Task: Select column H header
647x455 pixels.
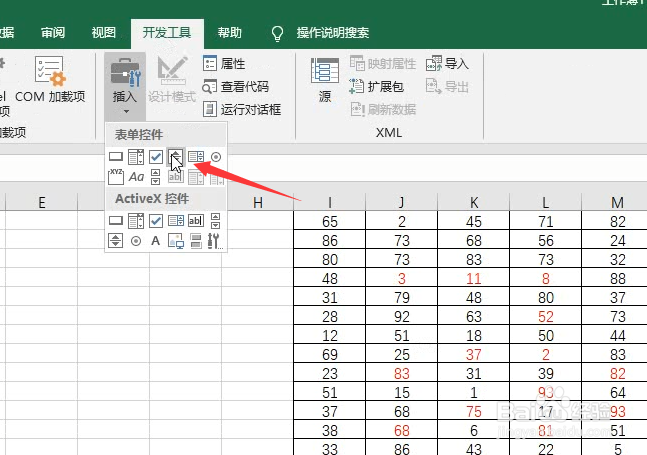Action: point(257,203)
